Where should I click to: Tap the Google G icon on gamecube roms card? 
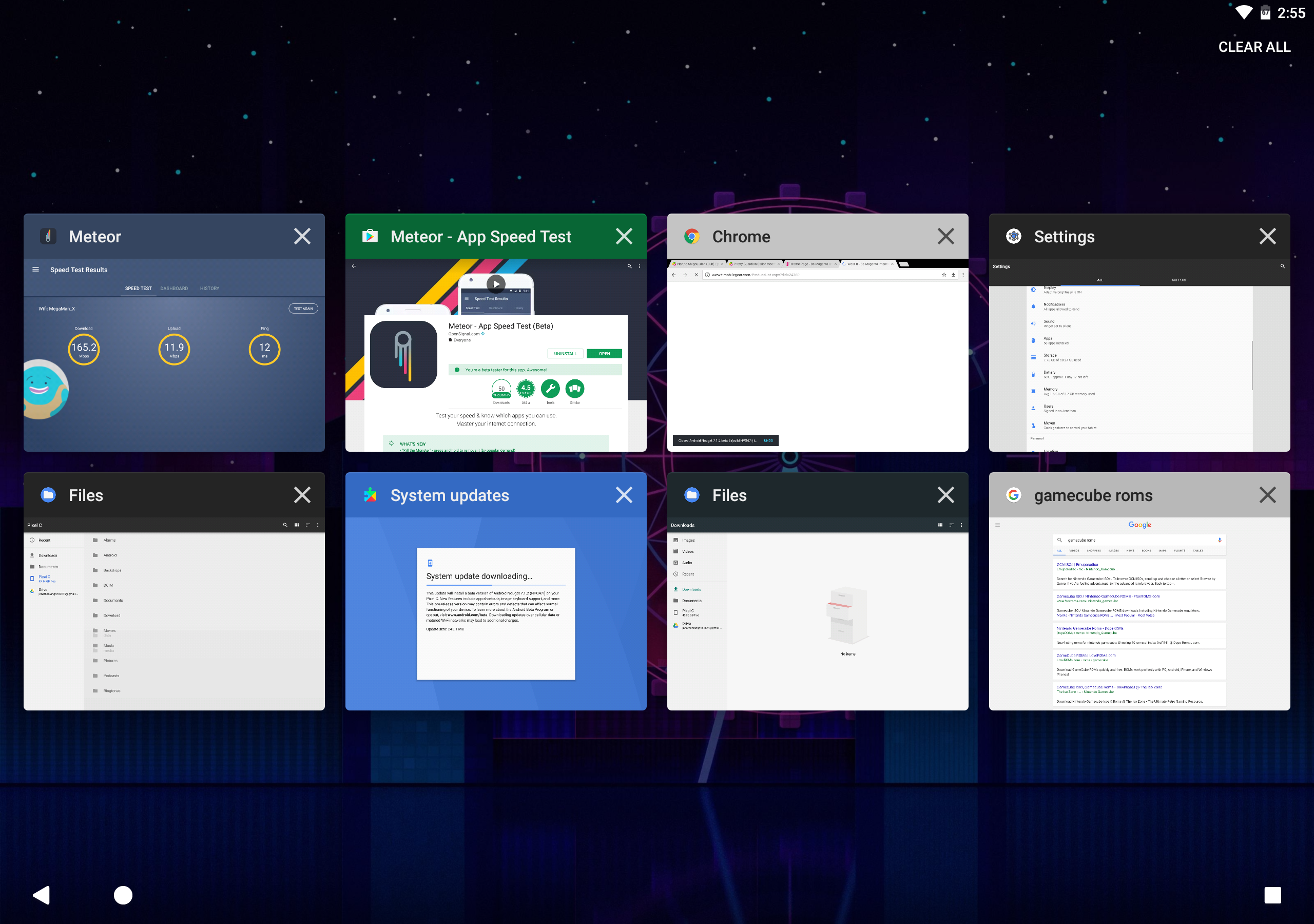point(1014,495)
